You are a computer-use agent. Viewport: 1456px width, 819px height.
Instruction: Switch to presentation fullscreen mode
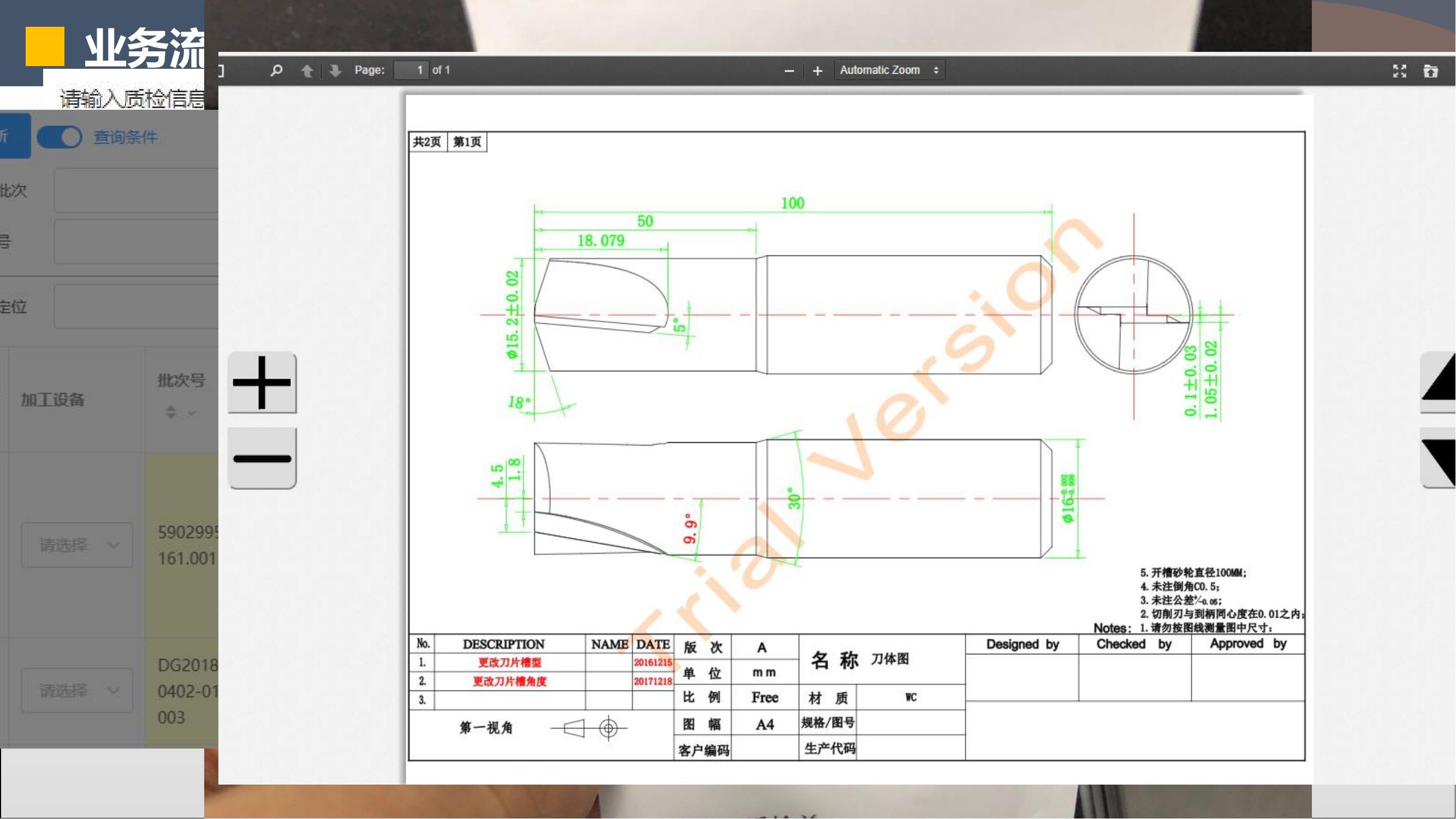[1399, 70]
